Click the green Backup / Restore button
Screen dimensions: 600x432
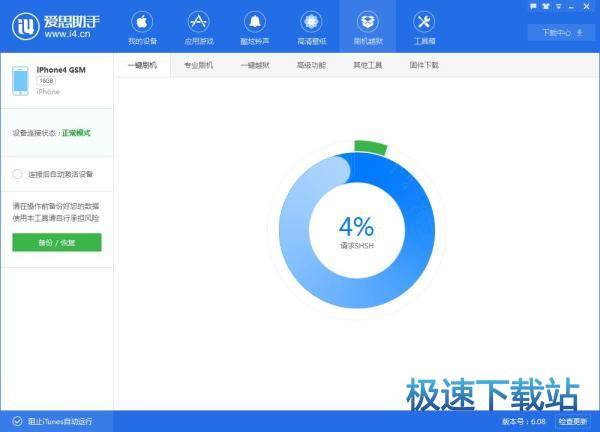click(57, 243)
